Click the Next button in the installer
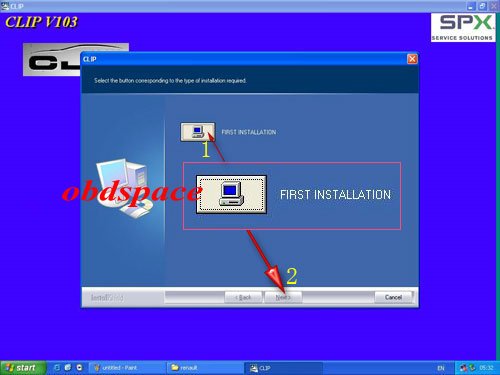 (283, 297)
